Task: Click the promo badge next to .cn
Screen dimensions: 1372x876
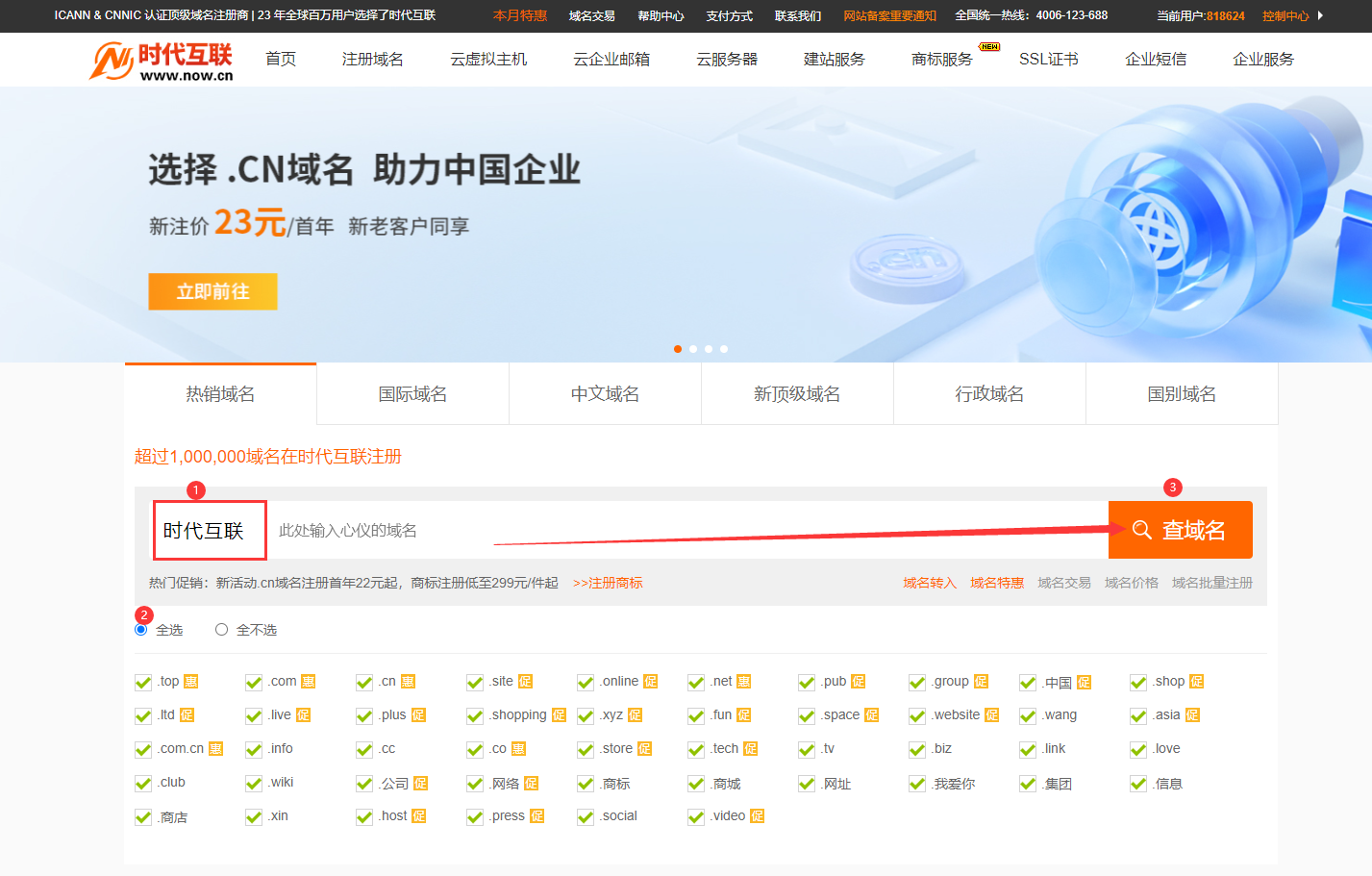Action: (x=408, y=682)
